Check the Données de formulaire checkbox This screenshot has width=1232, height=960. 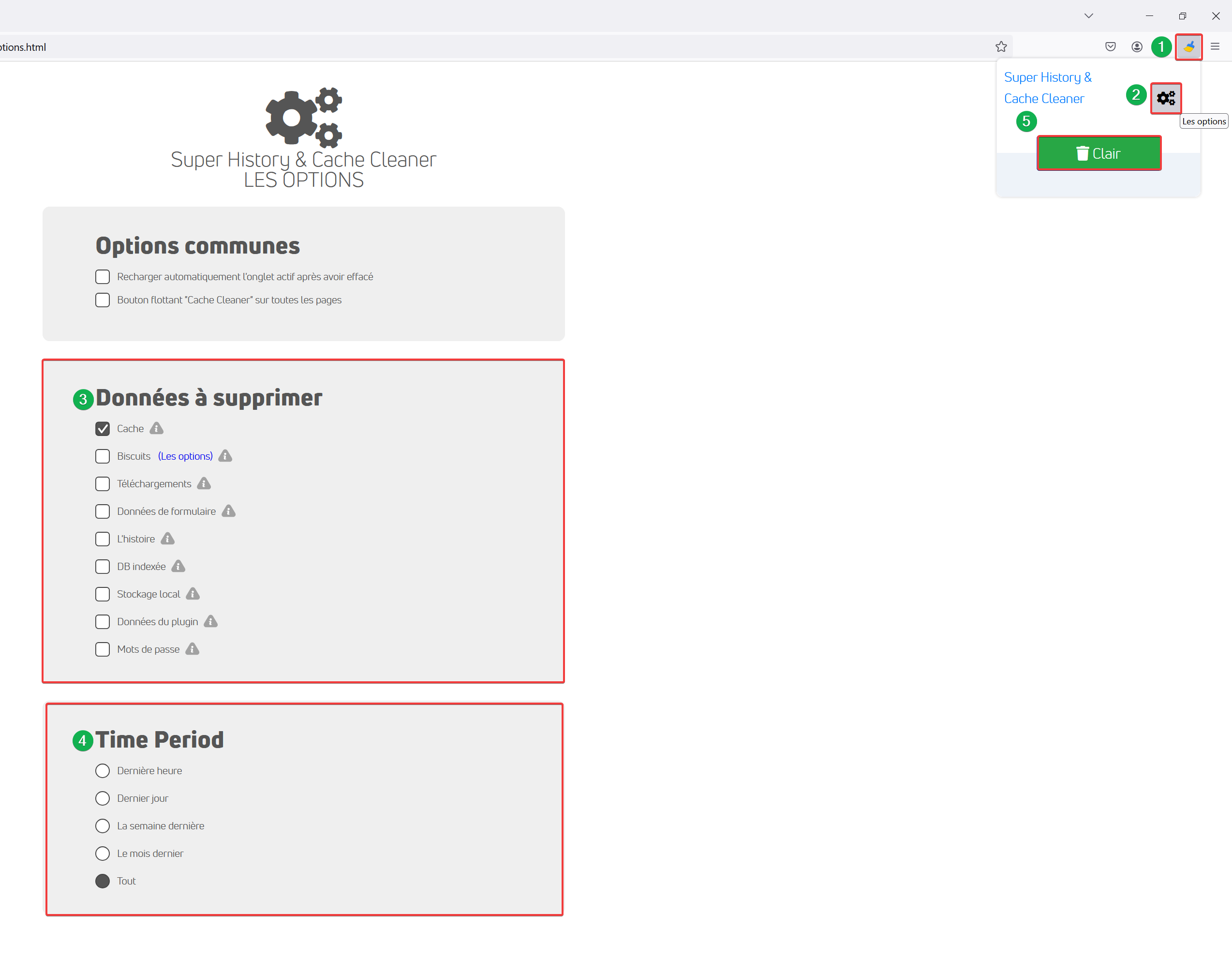[102, 511]
